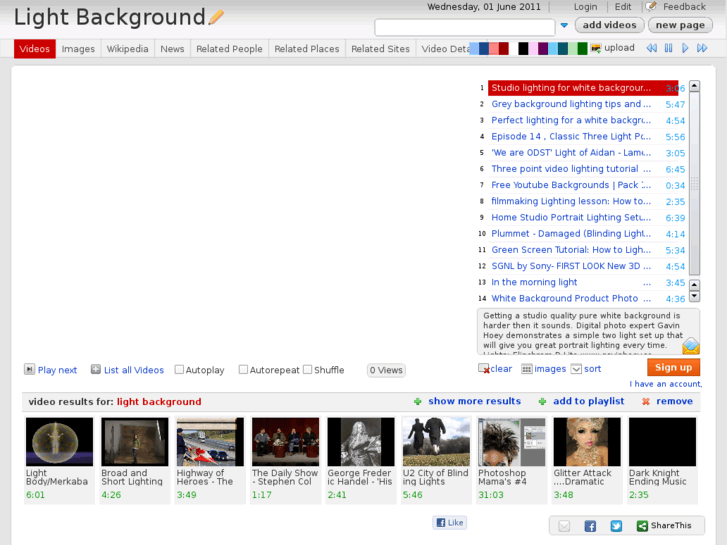This screenshot has height=545, width=727.
Task: Click the pencil edit icon beside the title
Action: [x=216, y=18]
